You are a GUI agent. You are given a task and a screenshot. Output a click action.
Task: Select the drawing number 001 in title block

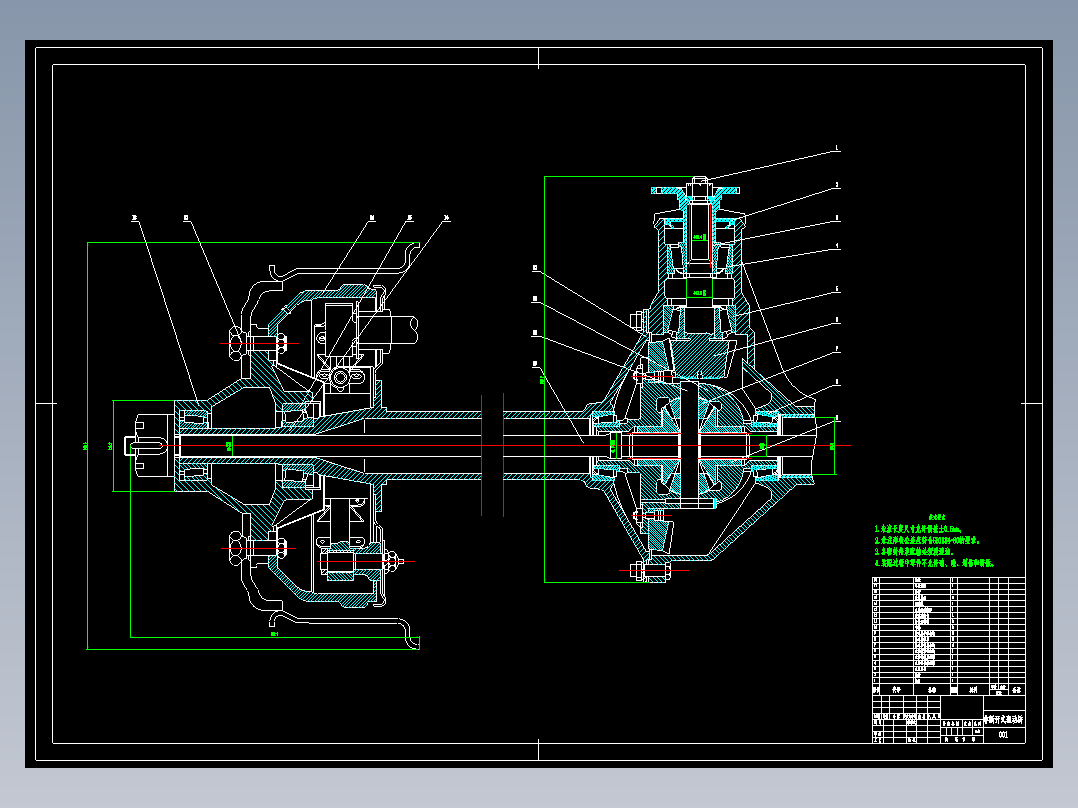tap(1003, 735)
